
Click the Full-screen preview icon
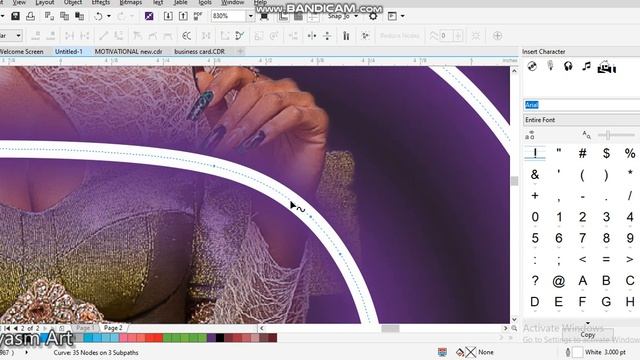[264, 16]
